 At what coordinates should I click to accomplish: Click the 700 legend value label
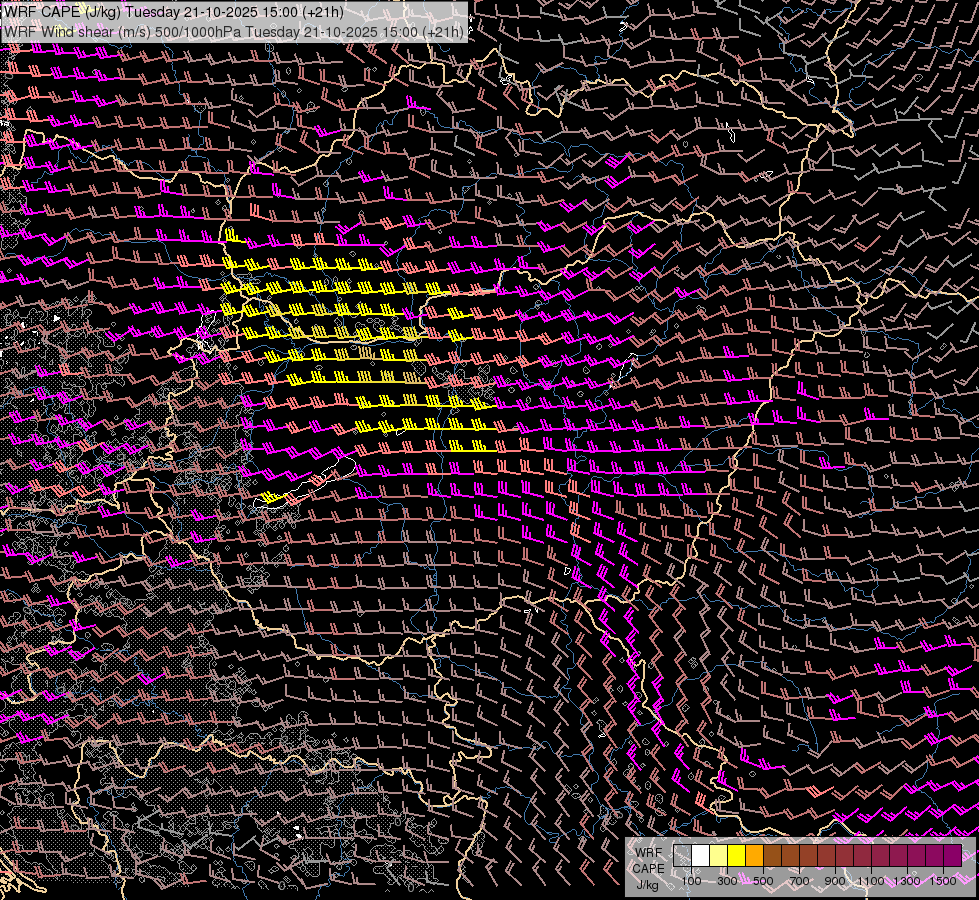[799, 881]
